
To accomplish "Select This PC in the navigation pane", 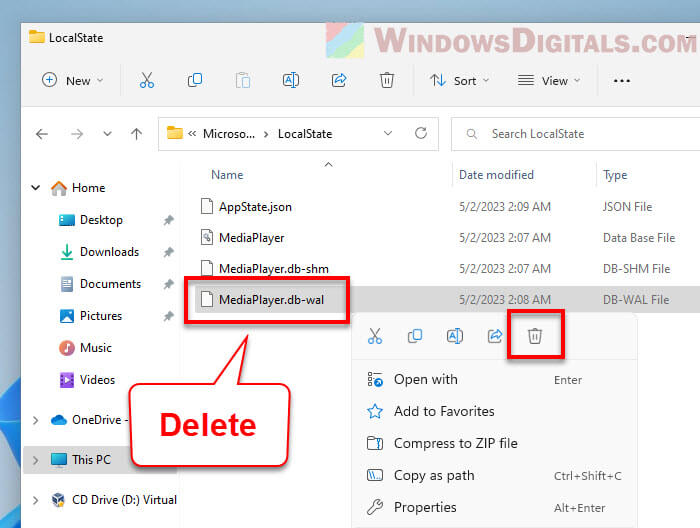I will pyautogui.click(x=92, y=460).
